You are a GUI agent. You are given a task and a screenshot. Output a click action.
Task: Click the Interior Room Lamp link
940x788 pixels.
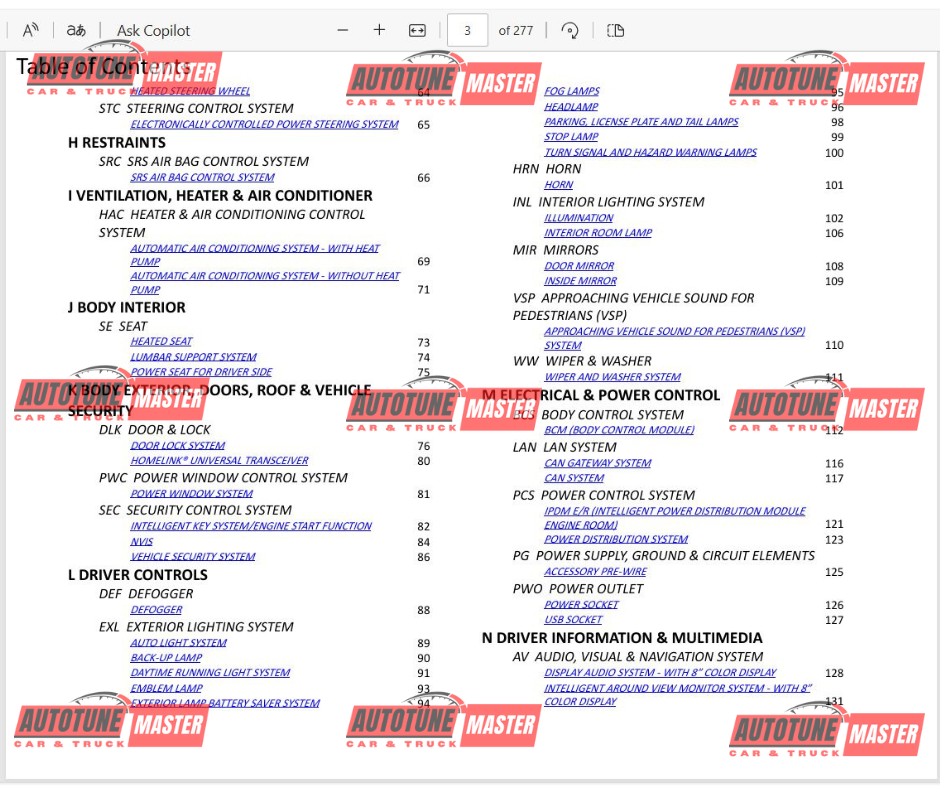(597, 233)
